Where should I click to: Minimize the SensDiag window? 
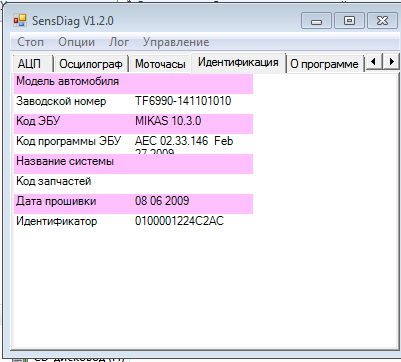point(316,21)
